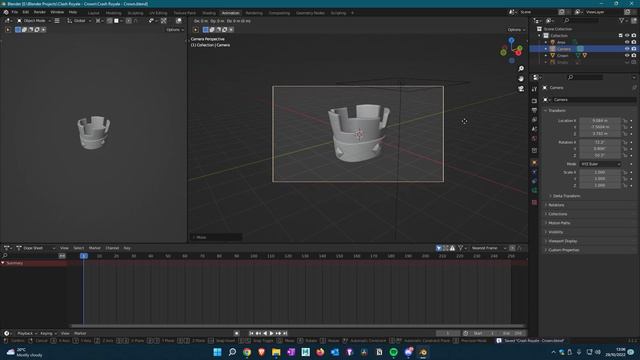
Task: Click the Windows Start button
Action: (x=218, y=352)
